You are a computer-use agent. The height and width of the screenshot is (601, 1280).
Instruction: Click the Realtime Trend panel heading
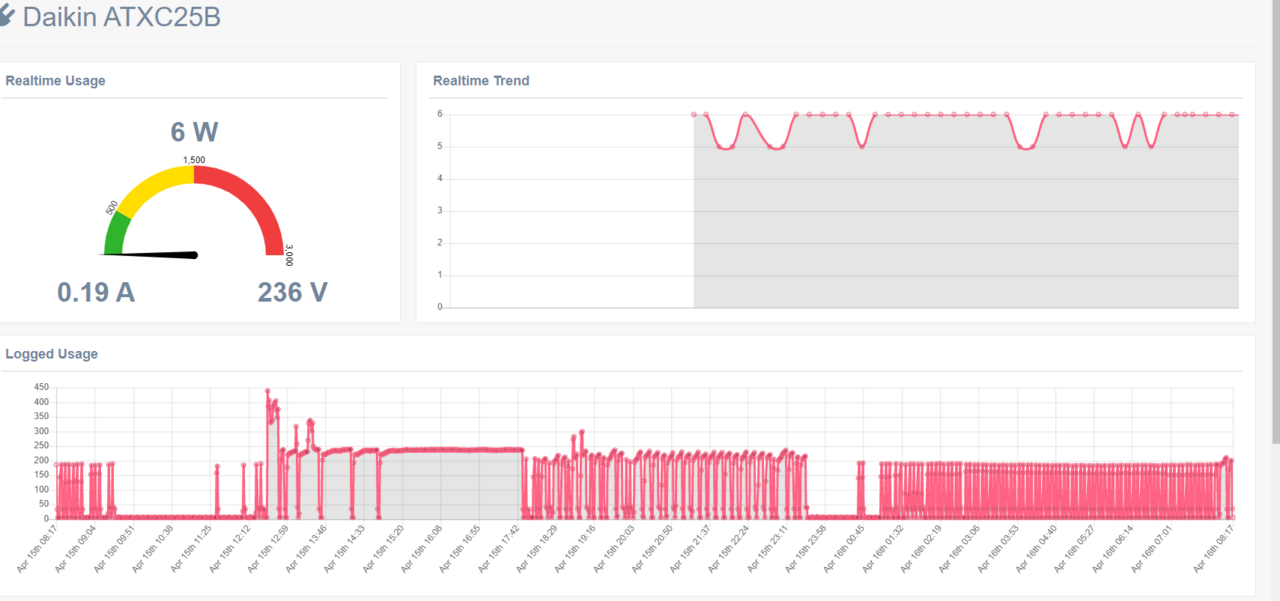[481, 81]
